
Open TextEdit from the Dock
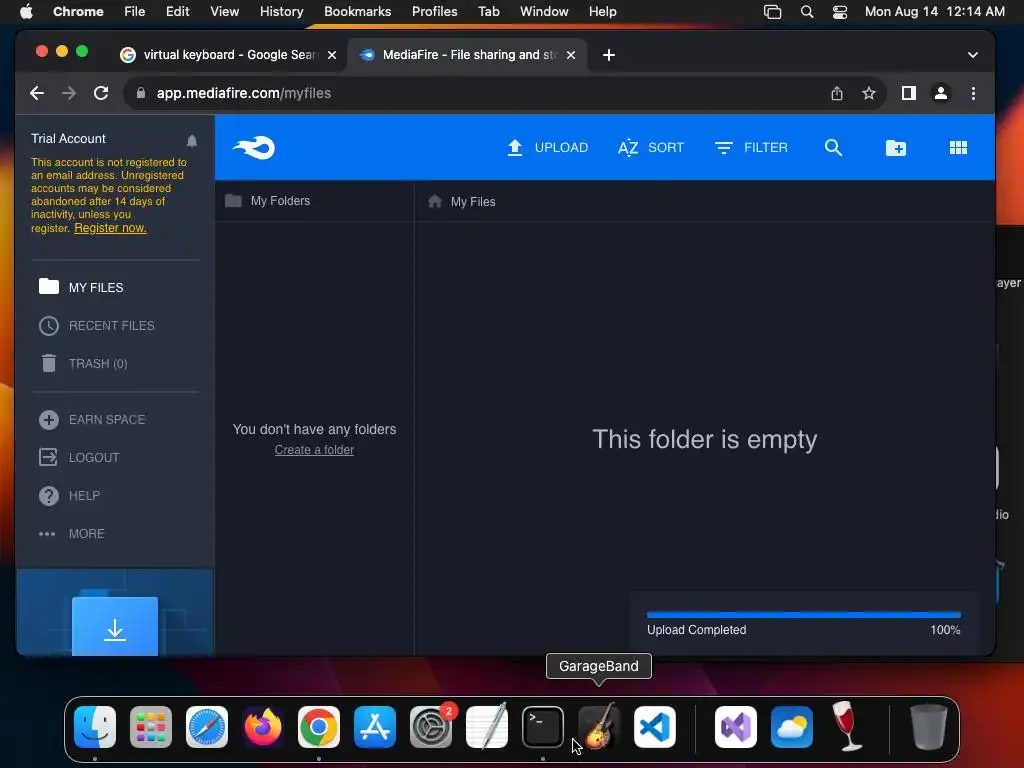[x=487, y=726]
